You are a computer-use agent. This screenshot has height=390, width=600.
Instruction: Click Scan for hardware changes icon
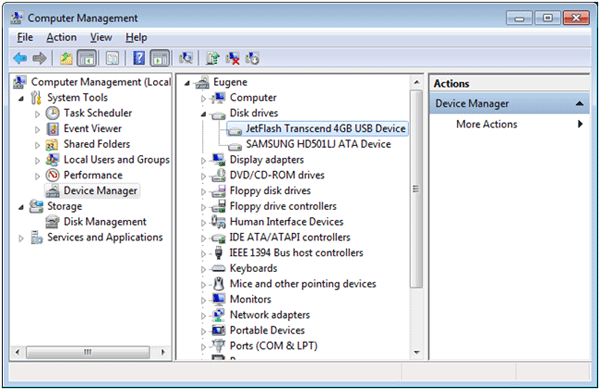coord(186,58)
